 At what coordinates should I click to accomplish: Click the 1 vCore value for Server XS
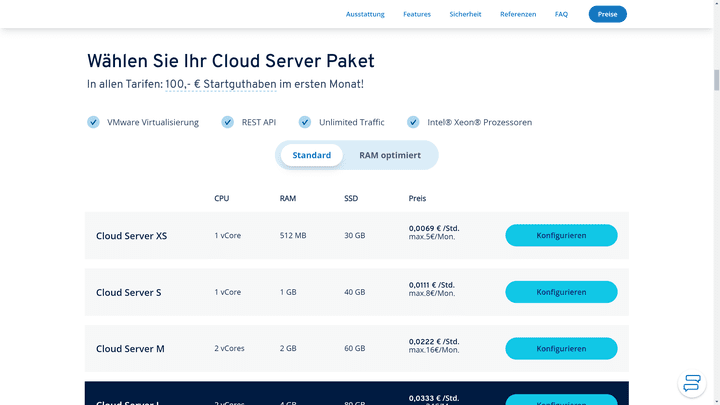point(228,236)
